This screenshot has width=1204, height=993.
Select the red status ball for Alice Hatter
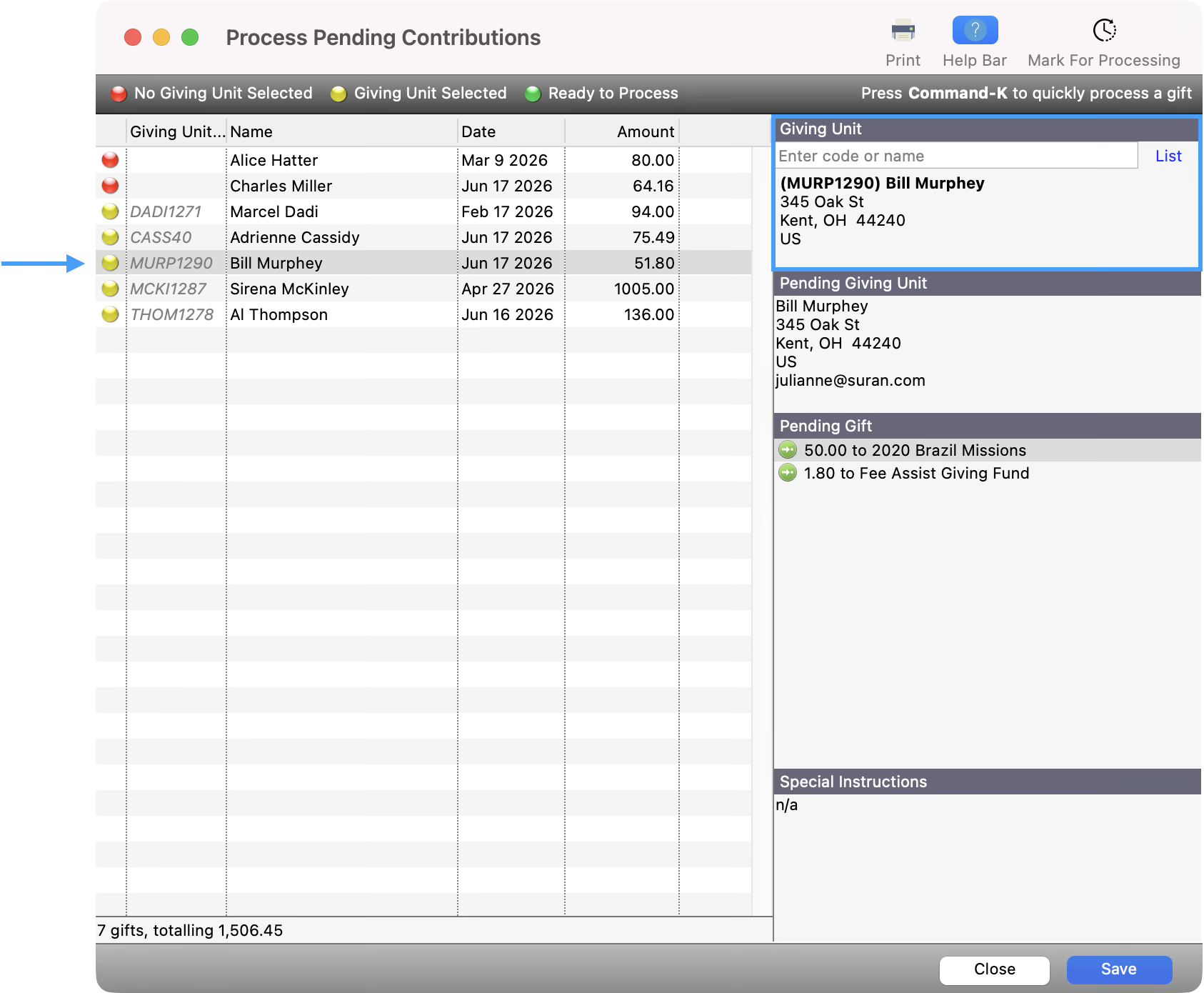(x=110, y=160)
